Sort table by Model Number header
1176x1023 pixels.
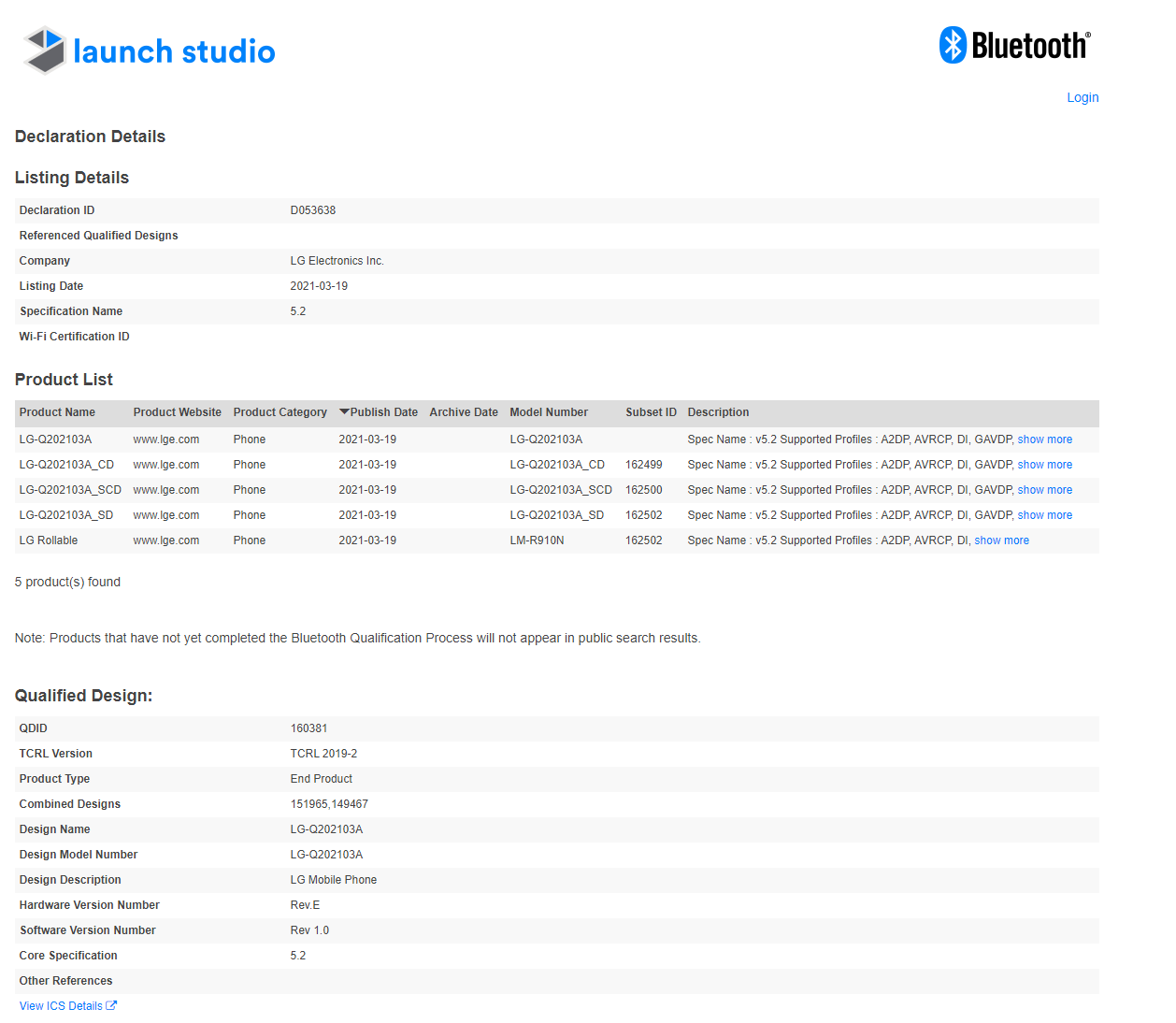coord(549,412)
